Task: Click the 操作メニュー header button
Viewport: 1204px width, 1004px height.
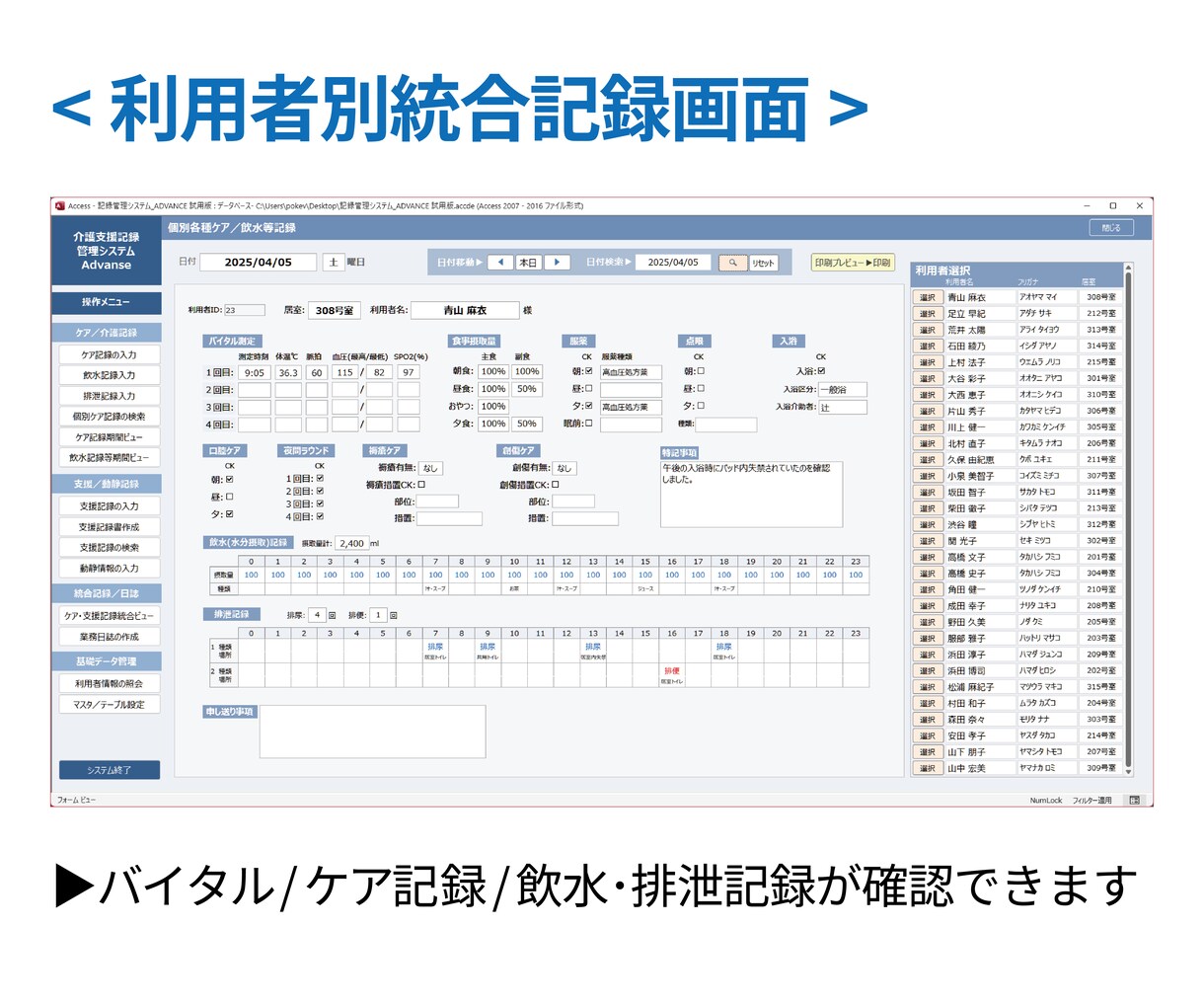Action: click(106, 302)
